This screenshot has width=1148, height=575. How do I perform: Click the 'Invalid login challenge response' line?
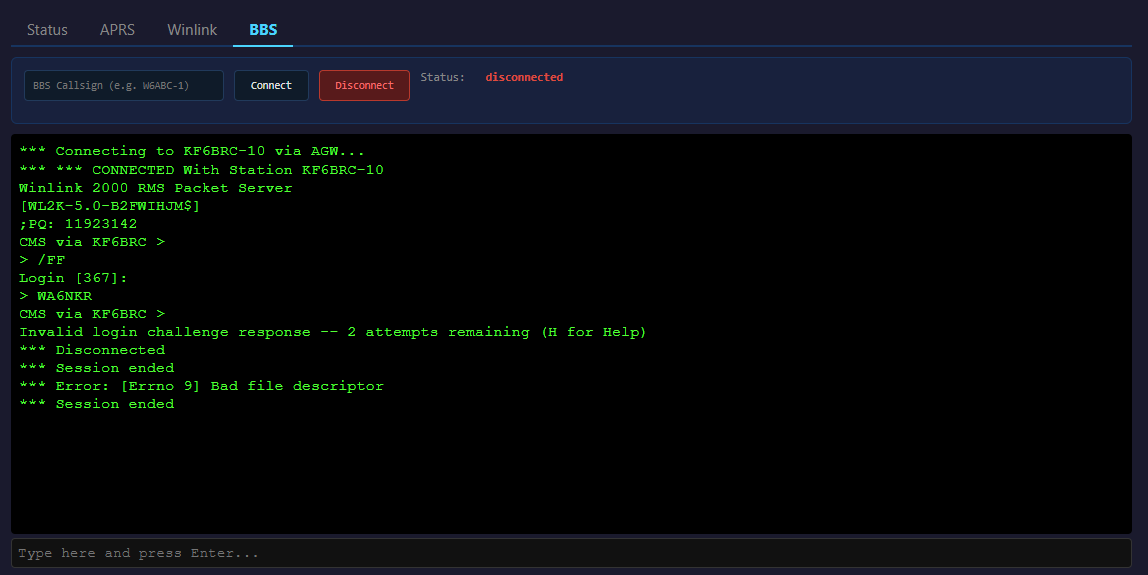coord(333,332)
